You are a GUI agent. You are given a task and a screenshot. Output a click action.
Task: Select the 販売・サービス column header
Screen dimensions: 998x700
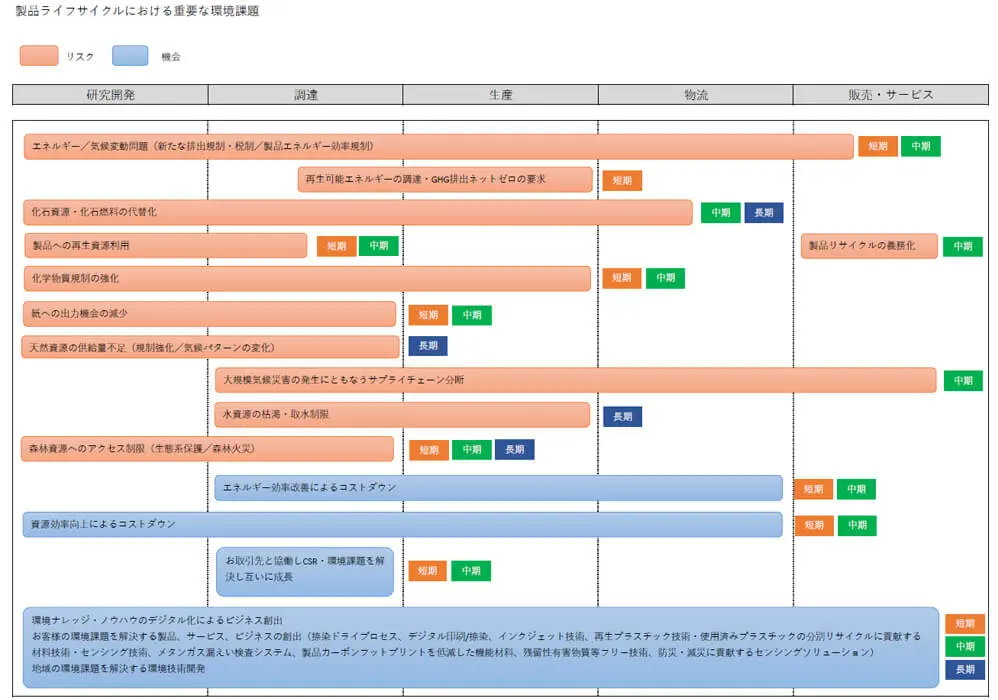(x=890, y=95)
